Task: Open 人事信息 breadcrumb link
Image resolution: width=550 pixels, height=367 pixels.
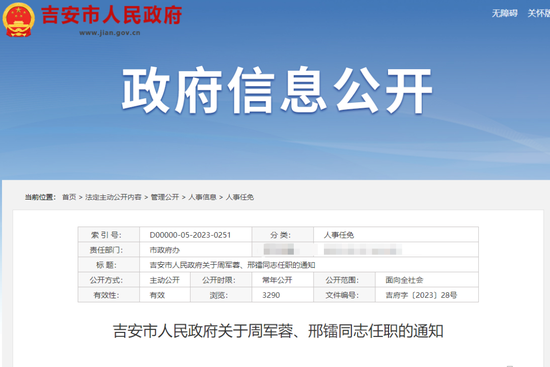Action: (x=202, y=197)
